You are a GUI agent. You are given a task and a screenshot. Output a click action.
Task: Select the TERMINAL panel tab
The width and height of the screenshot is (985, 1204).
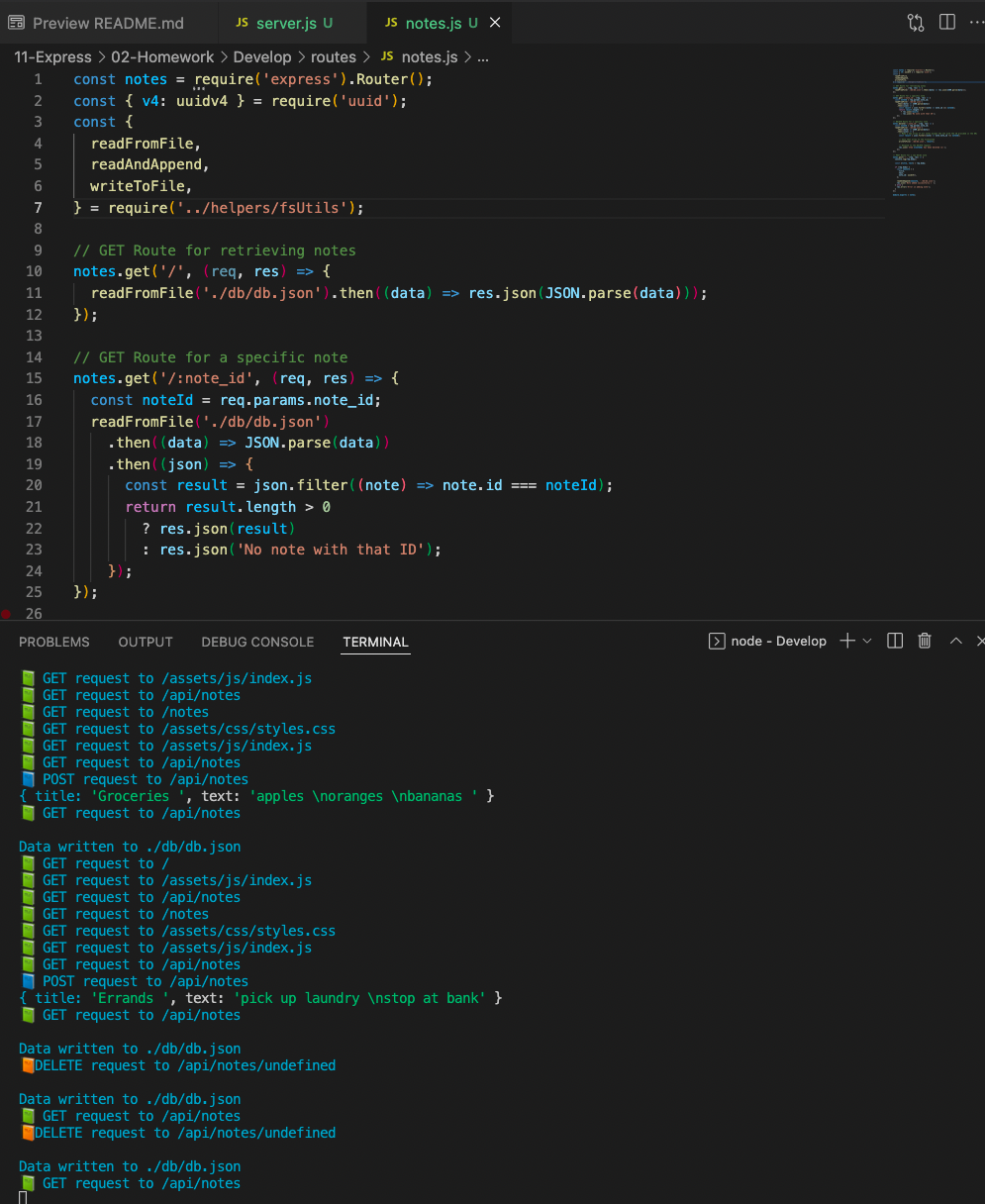375,642
